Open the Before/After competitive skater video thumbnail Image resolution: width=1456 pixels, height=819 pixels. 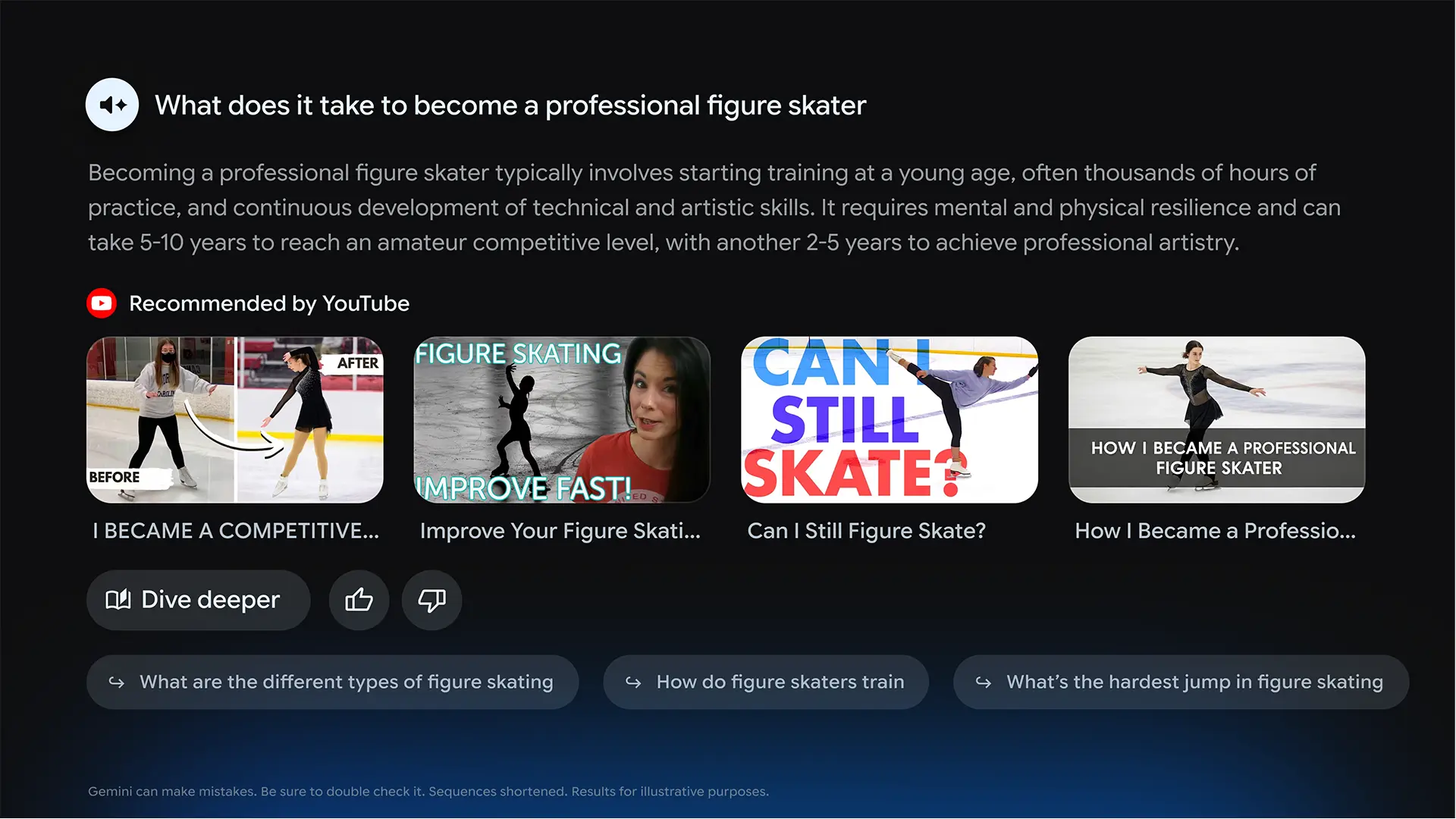(x=235, y=419)
